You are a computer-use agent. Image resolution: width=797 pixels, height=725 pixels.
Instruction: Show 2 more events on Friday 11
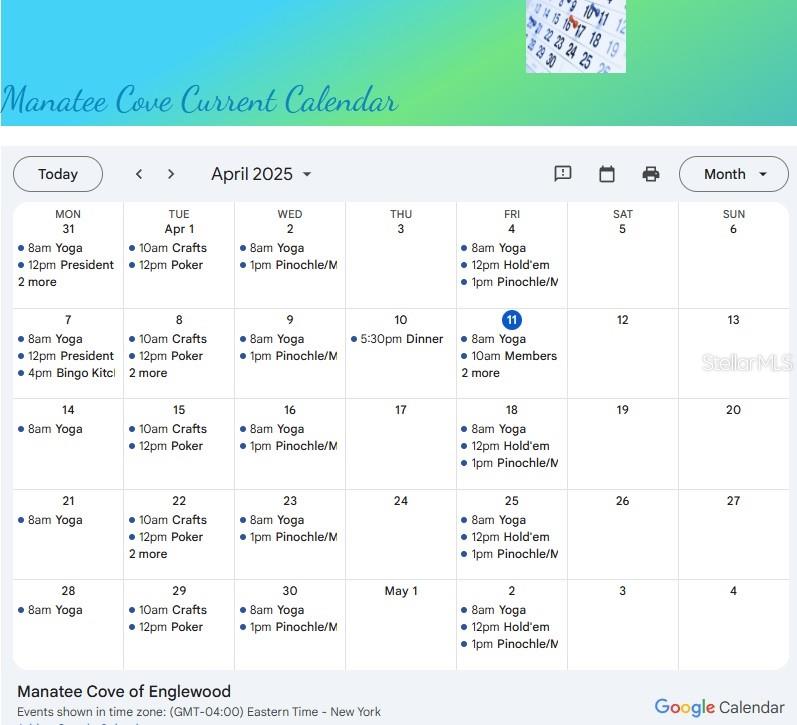[x=481, y=373]
